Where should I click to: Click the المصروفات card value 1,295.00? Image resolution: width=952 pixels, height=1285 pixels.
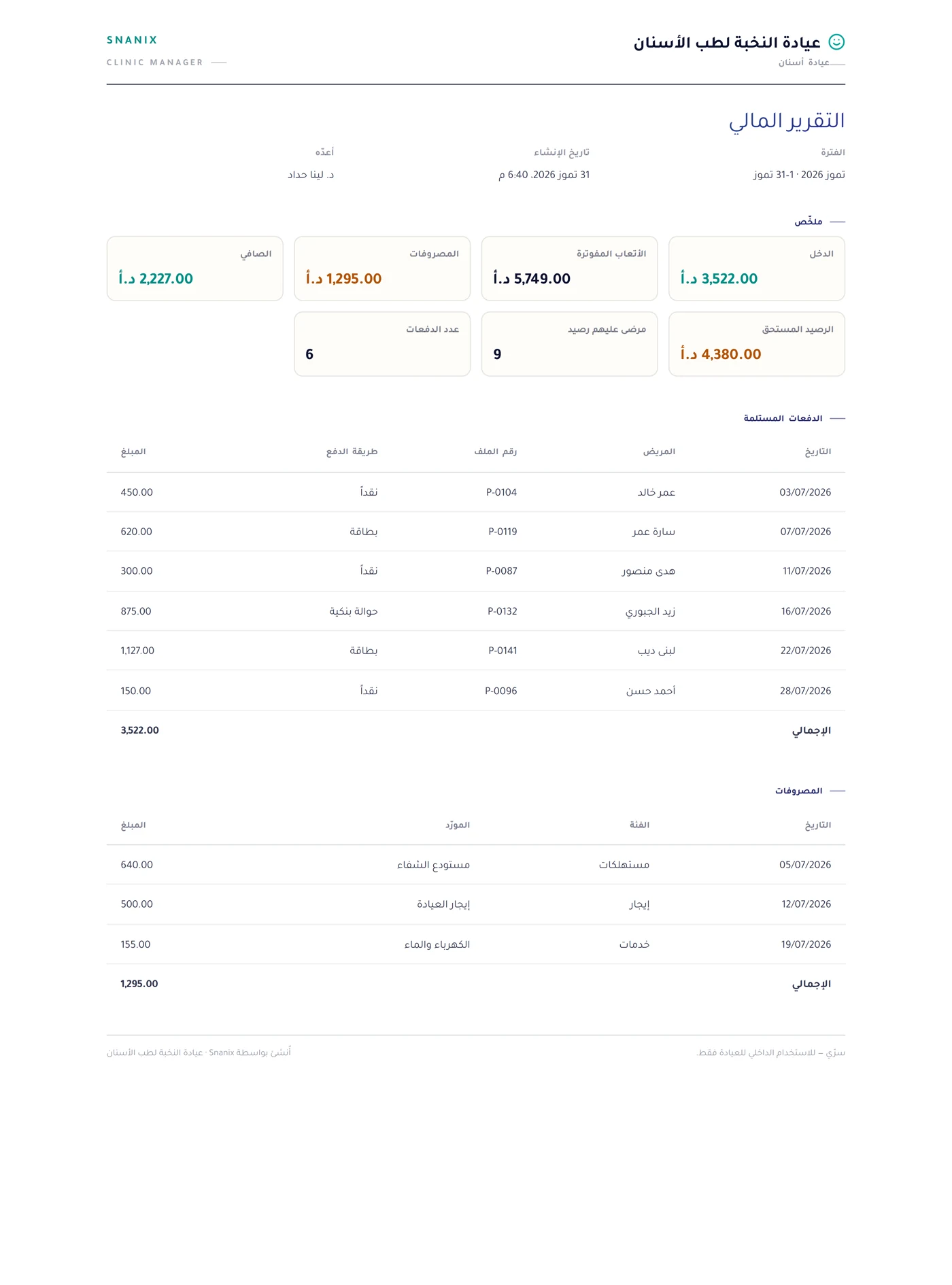343,279
